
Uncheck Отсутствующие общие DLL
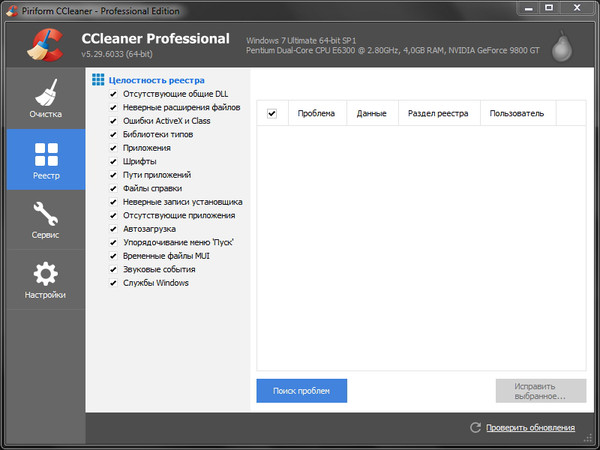point(113,94)
